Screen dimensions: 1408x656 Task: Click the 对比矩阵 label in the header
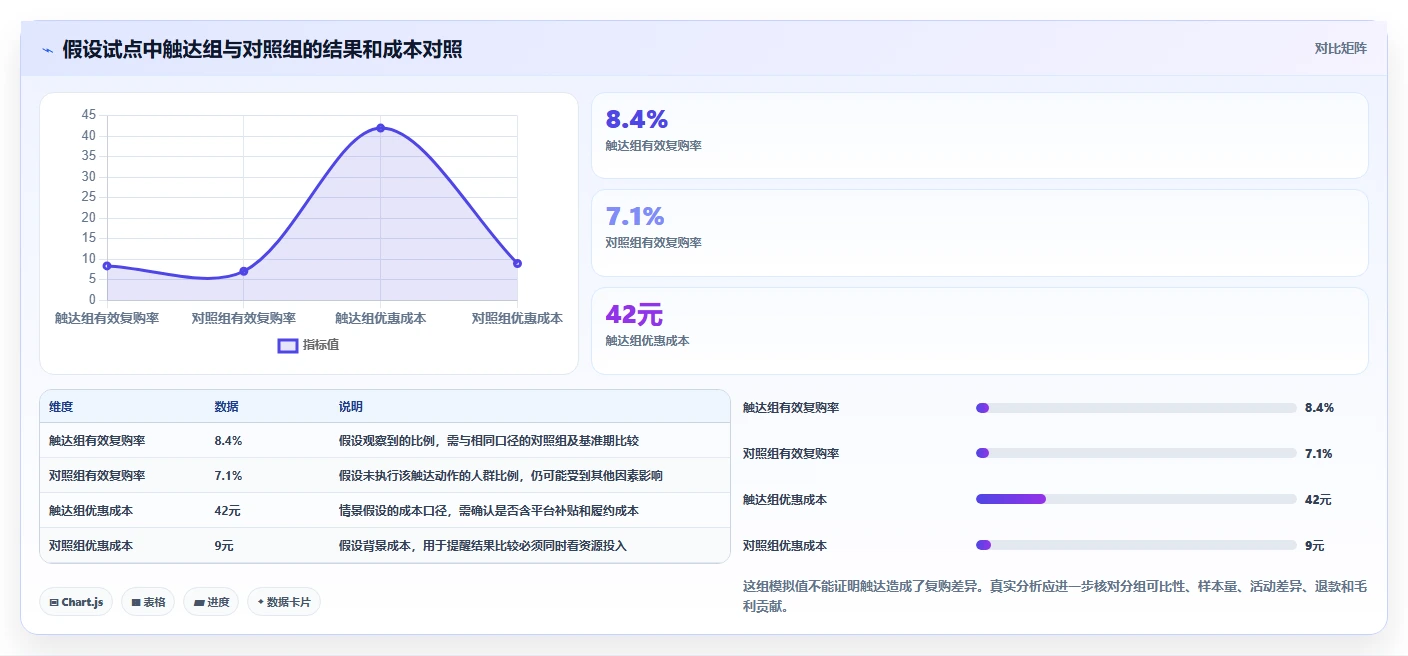(1340, 48)
